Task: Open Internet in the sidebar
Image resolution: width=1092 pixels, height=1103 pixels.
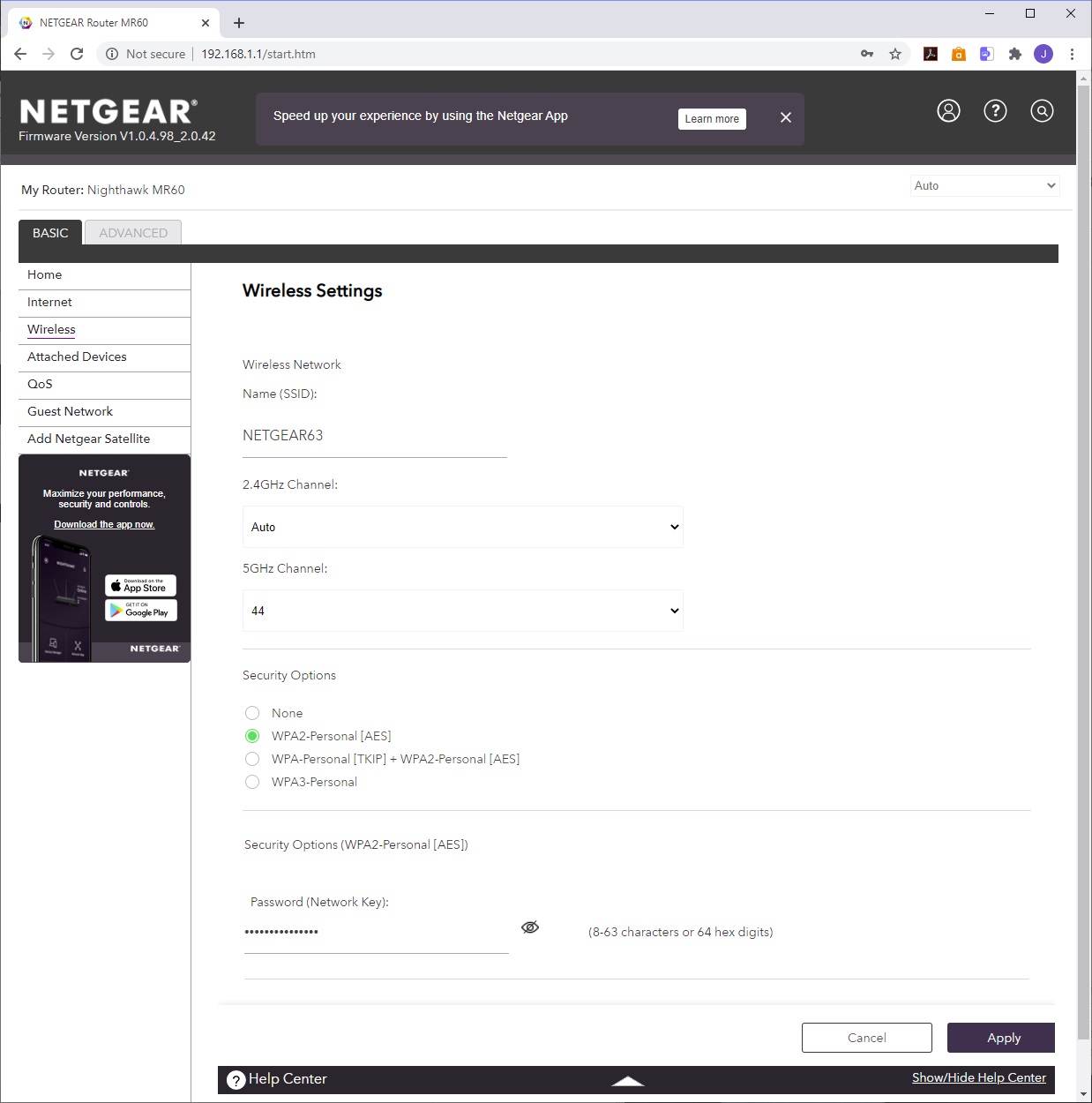Action: click(x=49, y=302)
